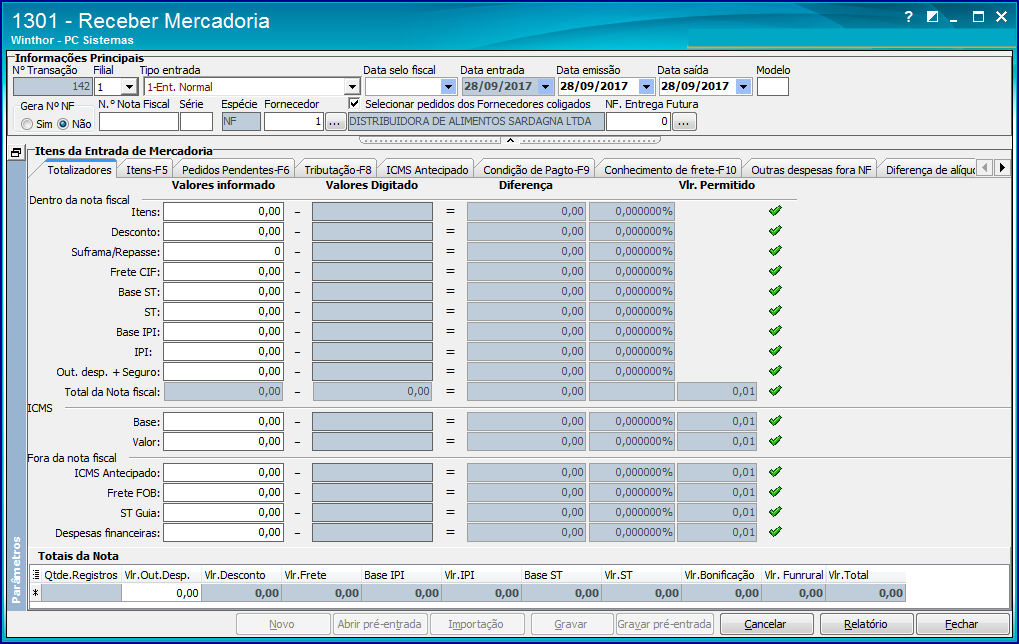Select the Sim radio for Gera Nº NF
Image resolution: width=1019 pixels, height=644 pixels.
pos(27,124)
